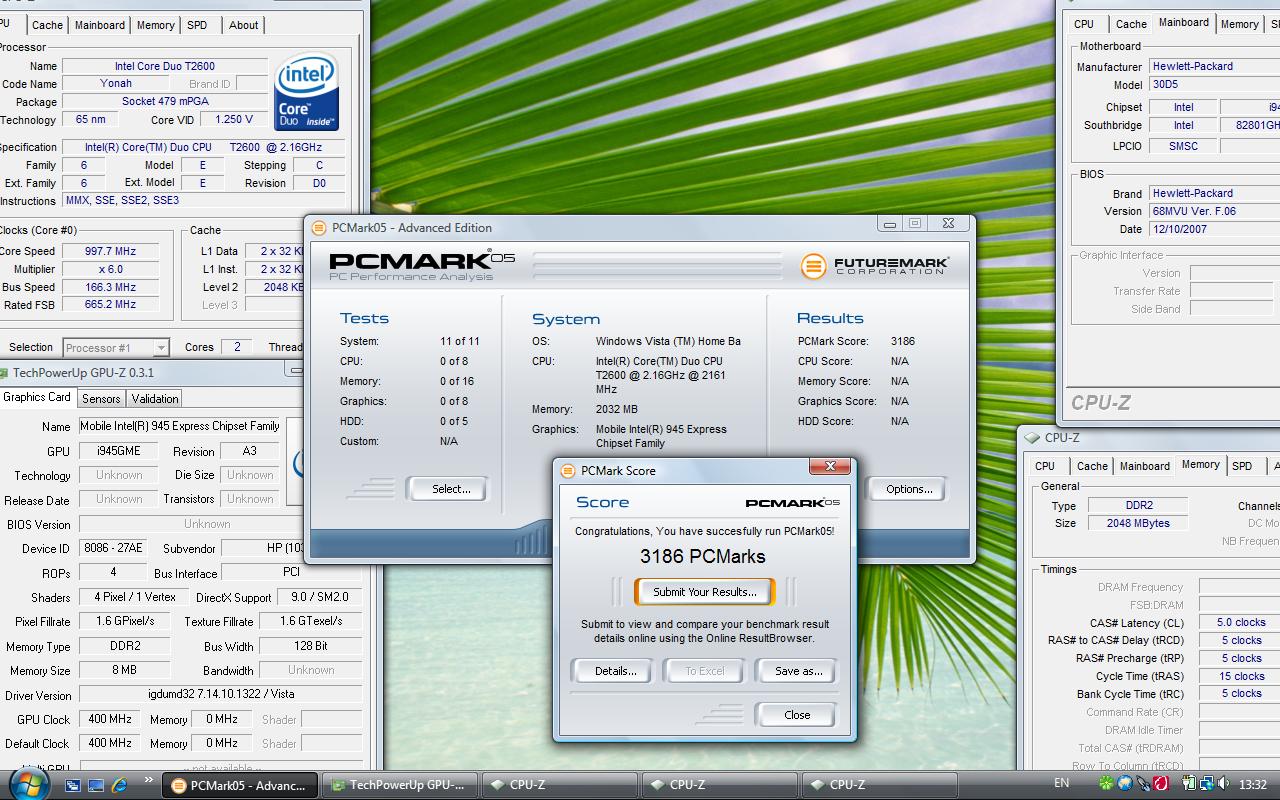Click the EN language indicator

pyautogui.click(x=1062, y=783)
